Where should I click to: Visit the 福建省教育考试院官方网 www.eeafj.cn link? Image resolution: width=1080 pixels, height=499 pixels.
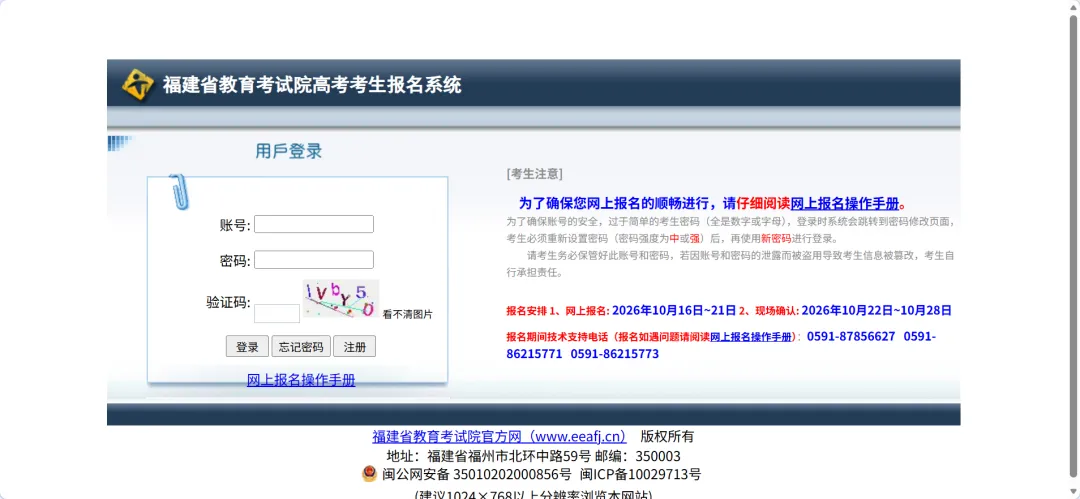[499, 436]
